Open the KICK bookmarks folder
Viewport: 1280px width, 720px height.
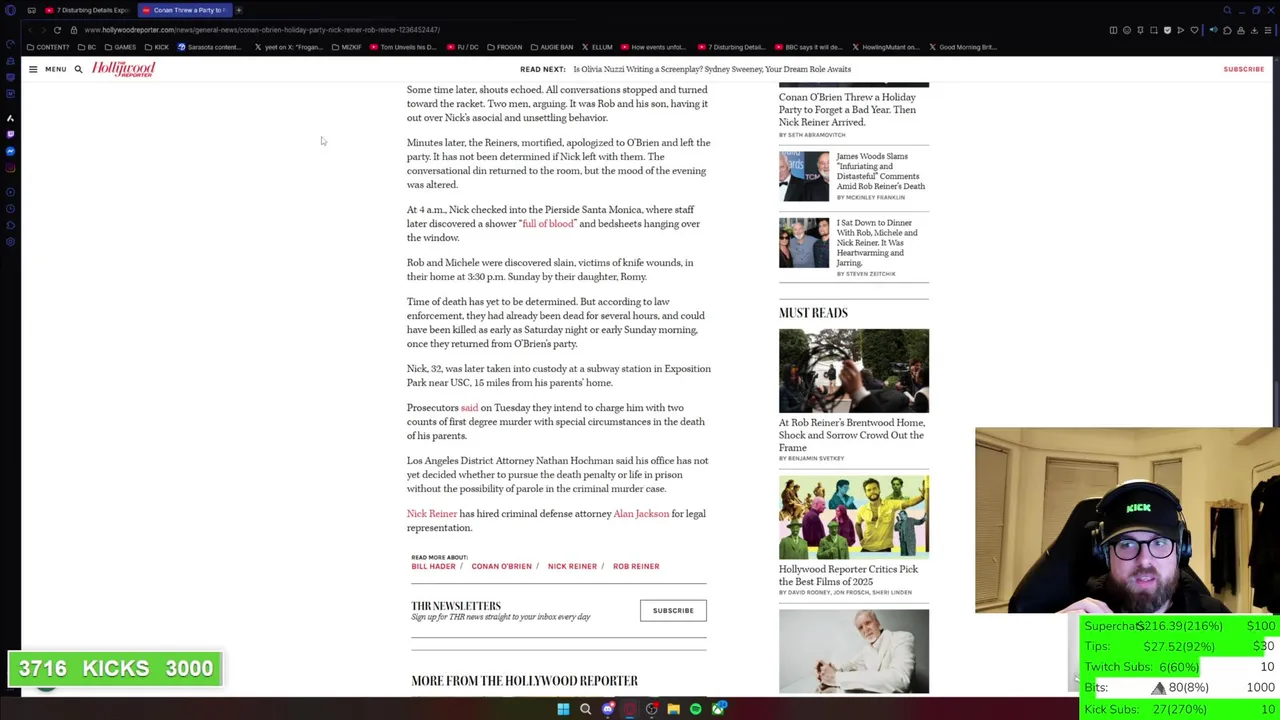click(157, 47)
